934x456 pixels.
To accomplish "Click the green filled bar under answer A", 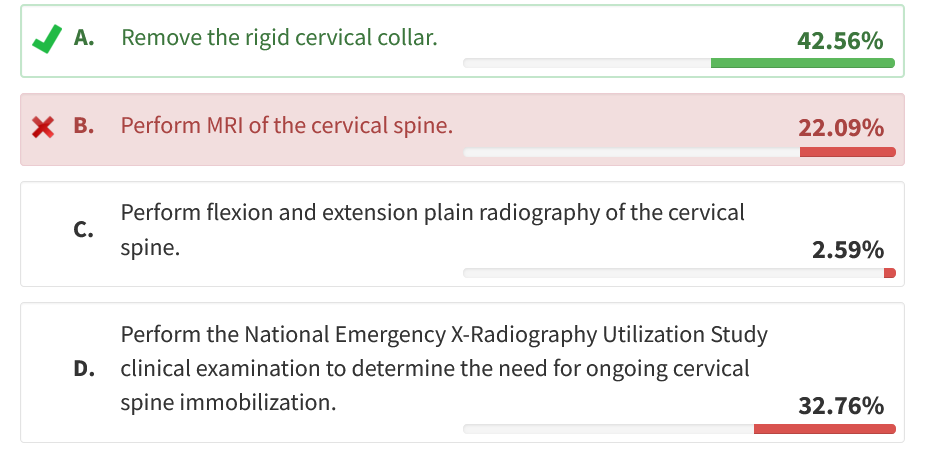I will 802,63.
